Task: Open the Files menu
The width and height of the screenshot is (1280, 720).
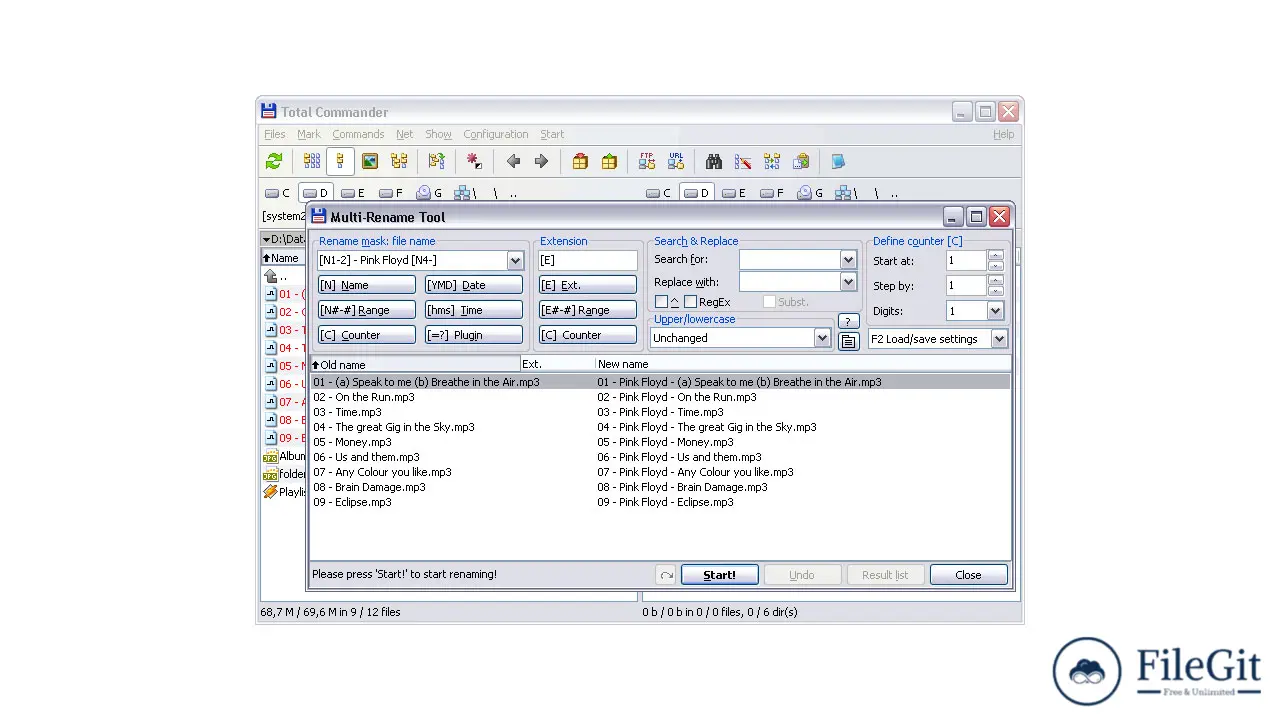Action: coord(274,134)
